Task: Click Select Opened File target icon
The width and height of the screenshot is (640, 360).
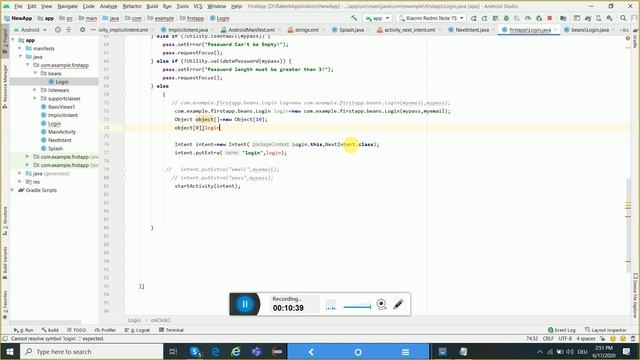Action: pos(58,30)
